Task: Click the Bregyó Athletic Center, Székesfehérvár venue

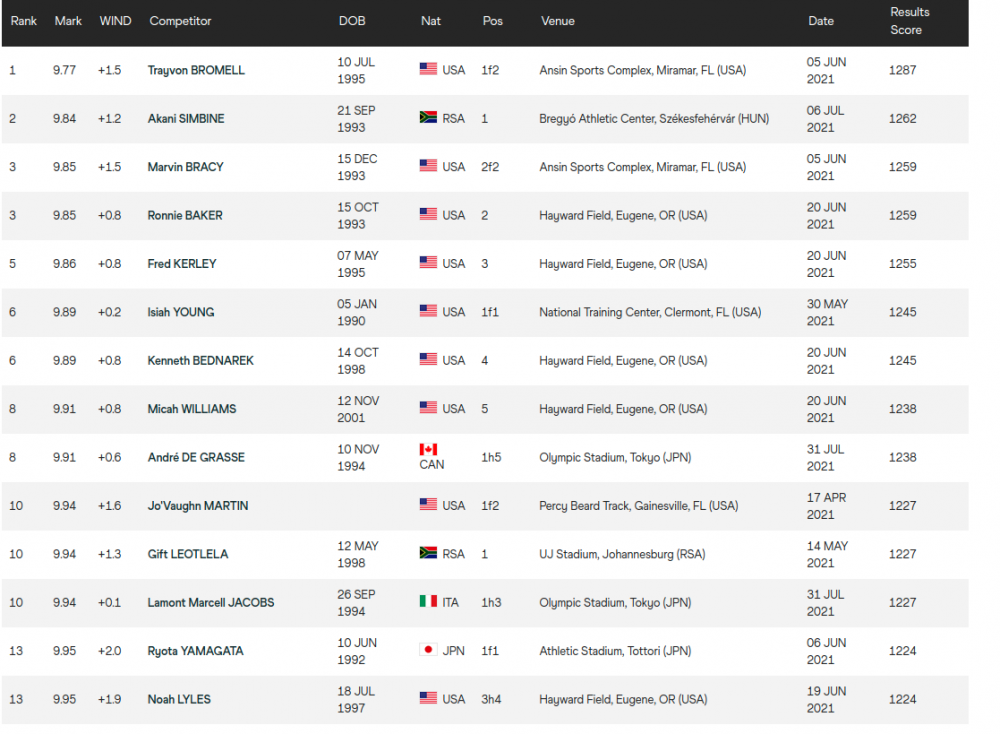Action: click(654, 119)
